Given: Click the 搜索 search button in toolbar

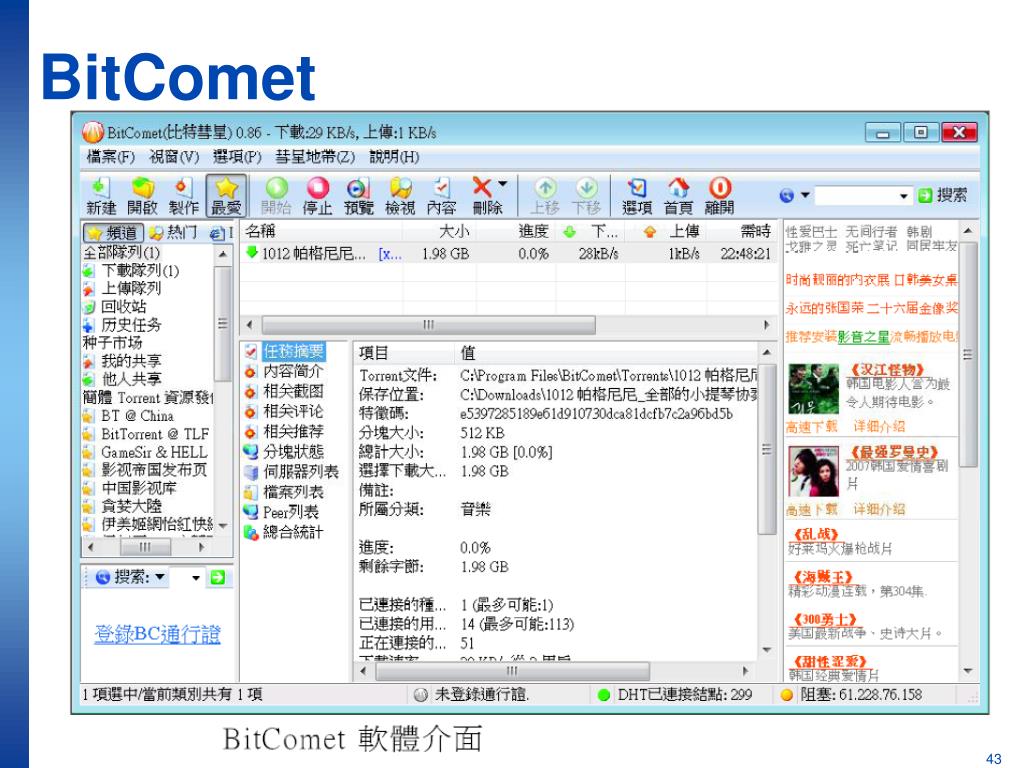Looking at the screenshot, I should click(x=942, y=195).
